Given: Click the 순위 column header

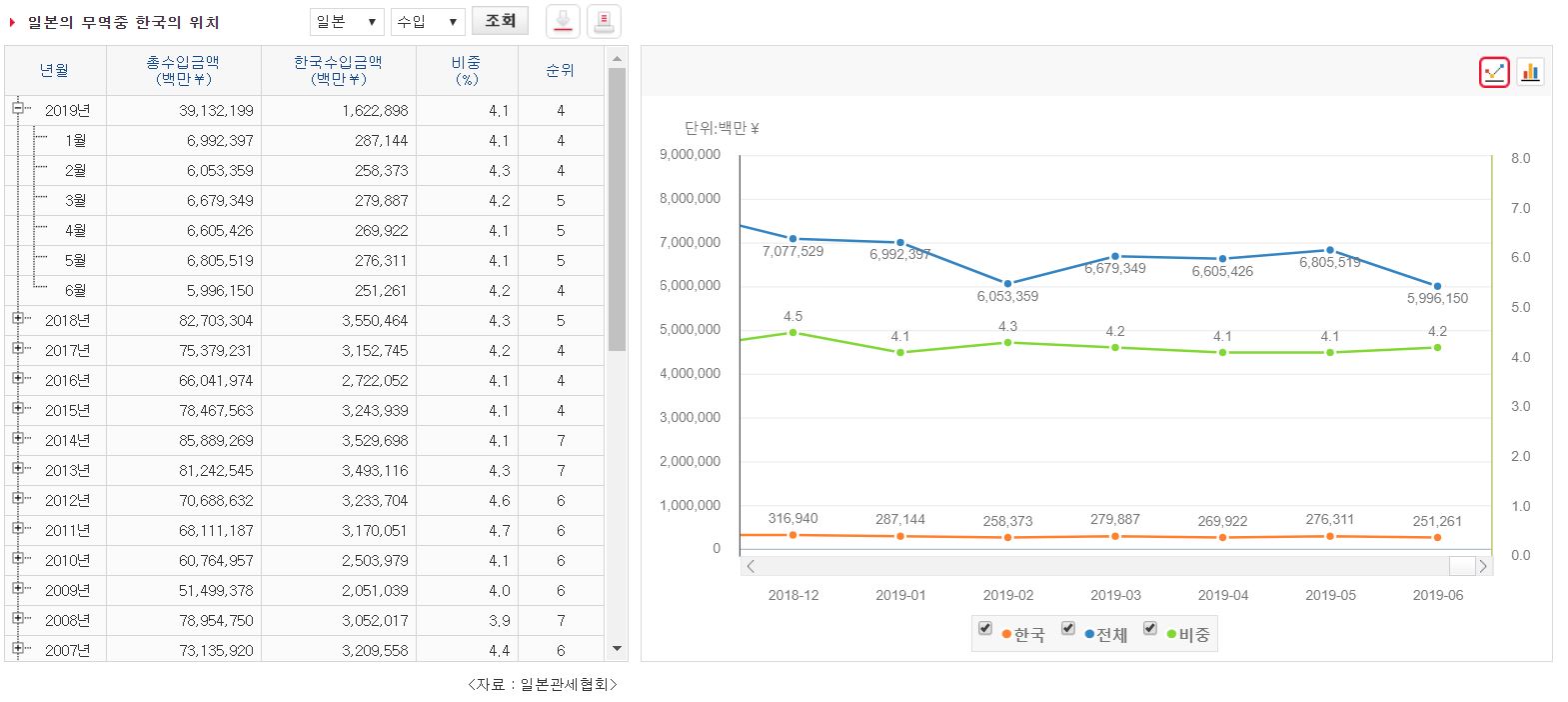Looking at the screenshot, I should 560,71.
